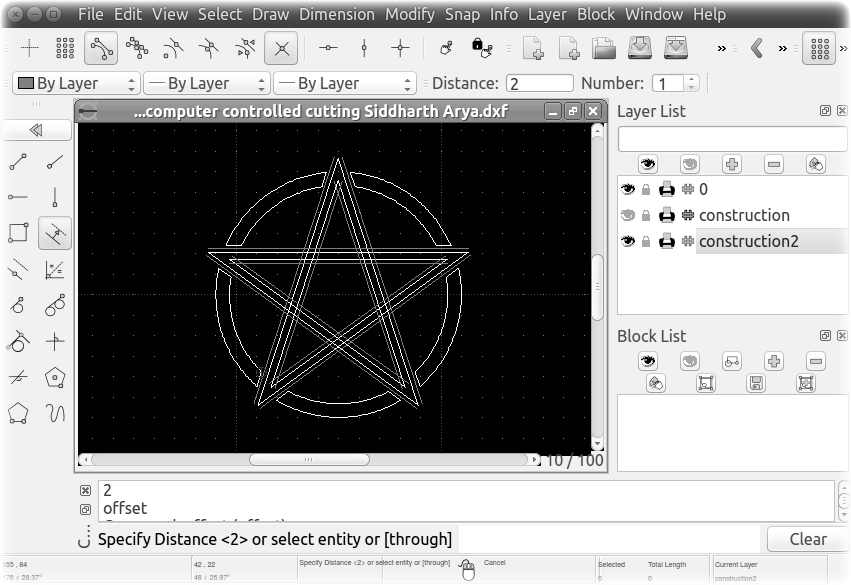Screen dimensions: 851x585
Task: Save block icon in Block List
Action: point(756,383)
